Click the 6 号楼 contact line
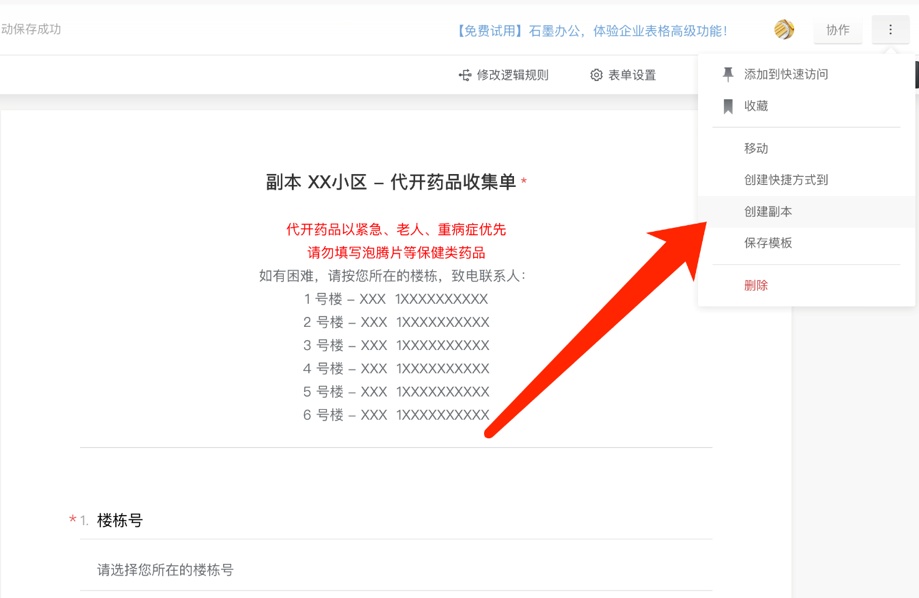919x598 pixels. pyautogui.click(x=396, y=415)
